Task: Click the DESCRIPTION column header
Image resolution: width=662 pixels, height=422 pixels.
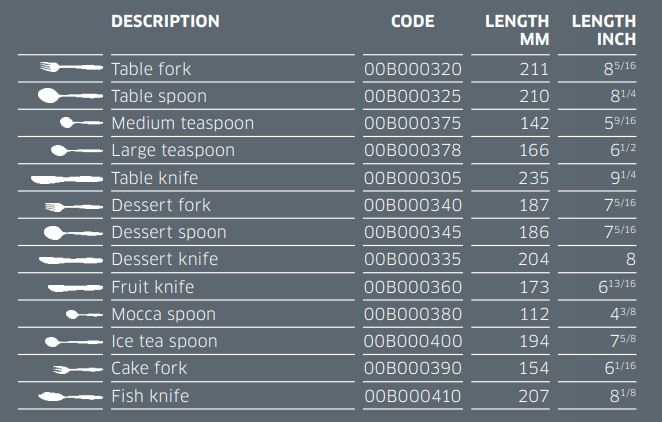Action: point(166,21)
